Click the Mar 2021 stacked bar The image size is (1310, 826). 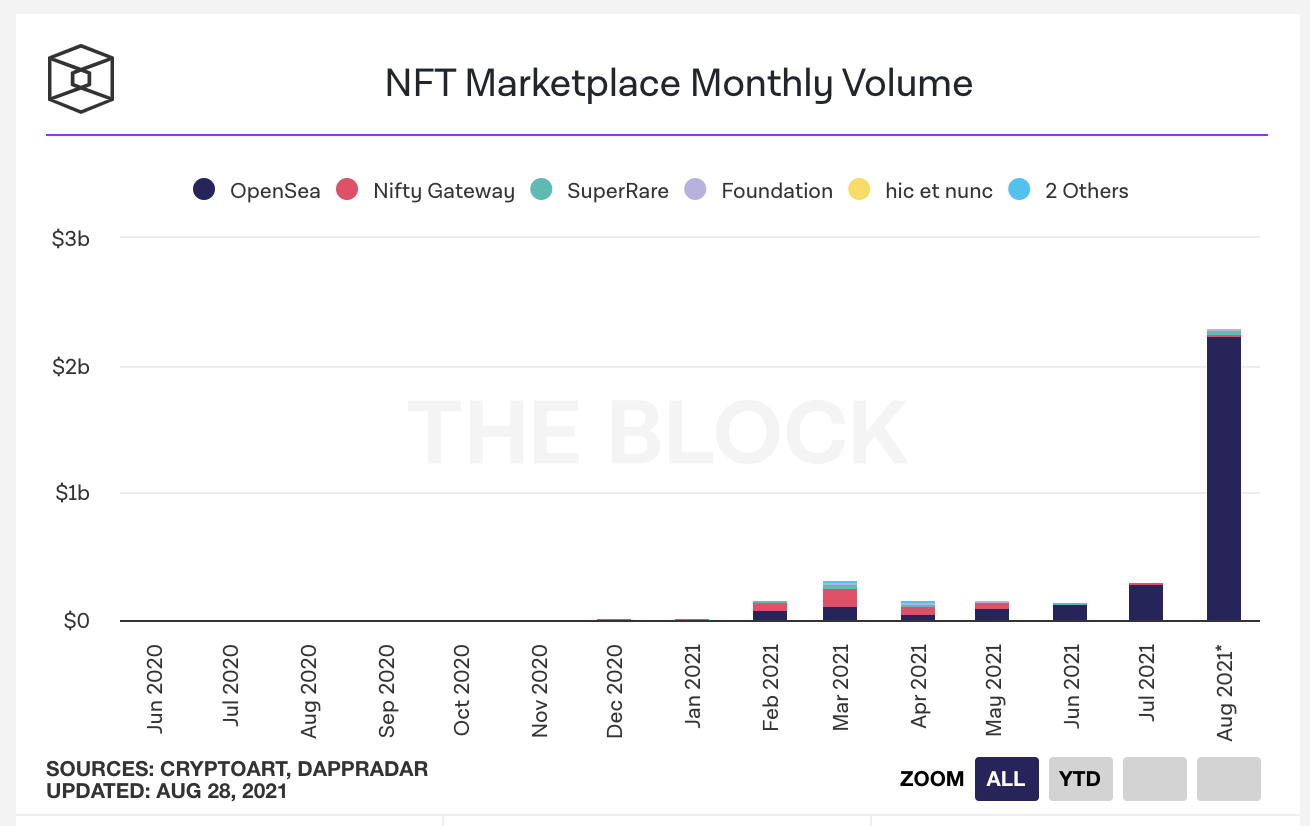tap(840, 600)
